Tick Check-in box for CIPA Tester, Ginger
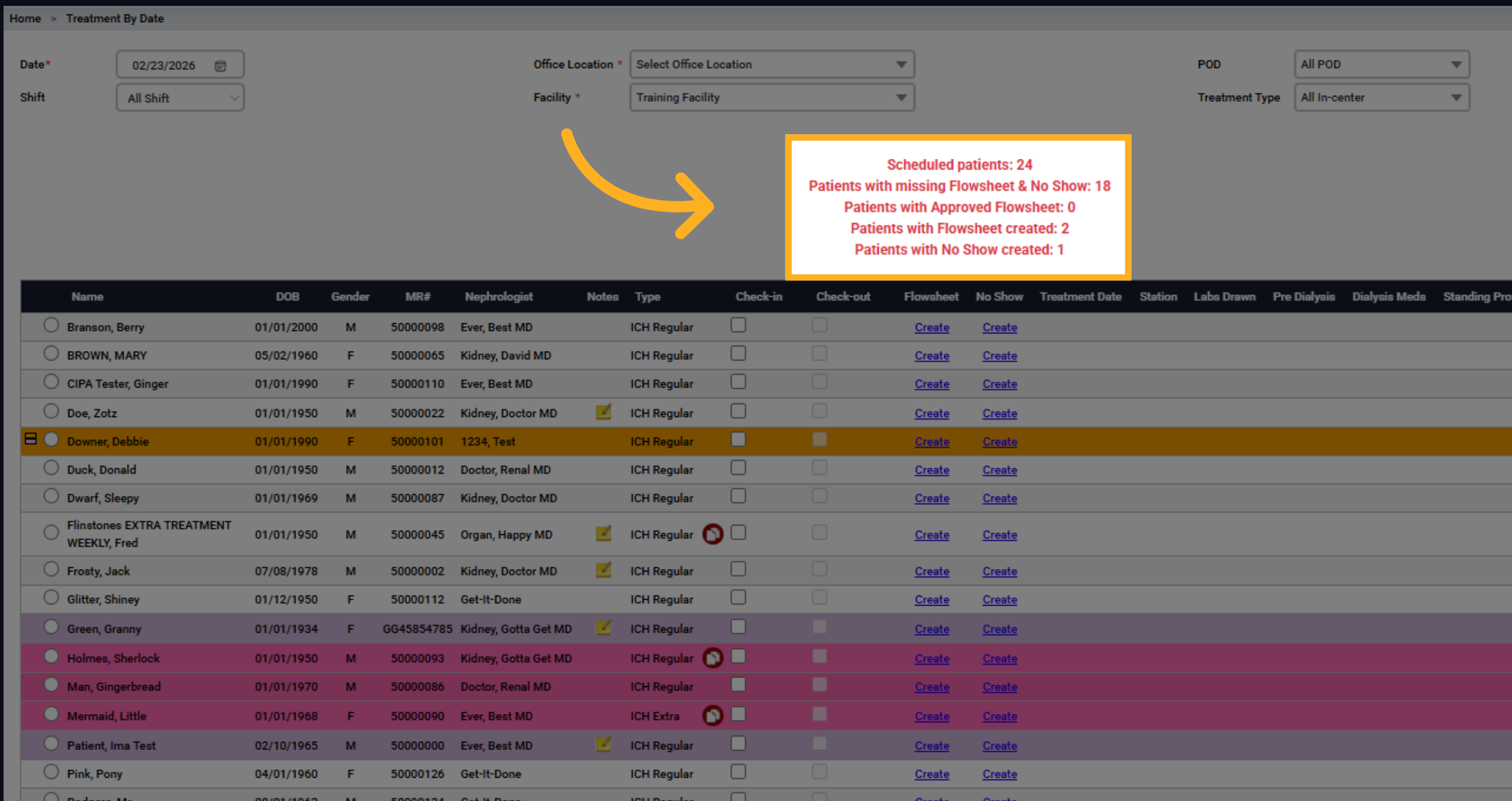Screen dimensions: 1512x801 738,382
